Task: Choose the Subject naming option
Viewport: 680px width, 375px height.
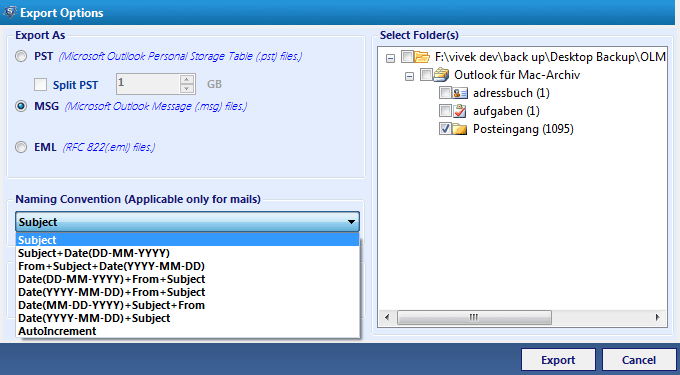Action: [187, 240]
